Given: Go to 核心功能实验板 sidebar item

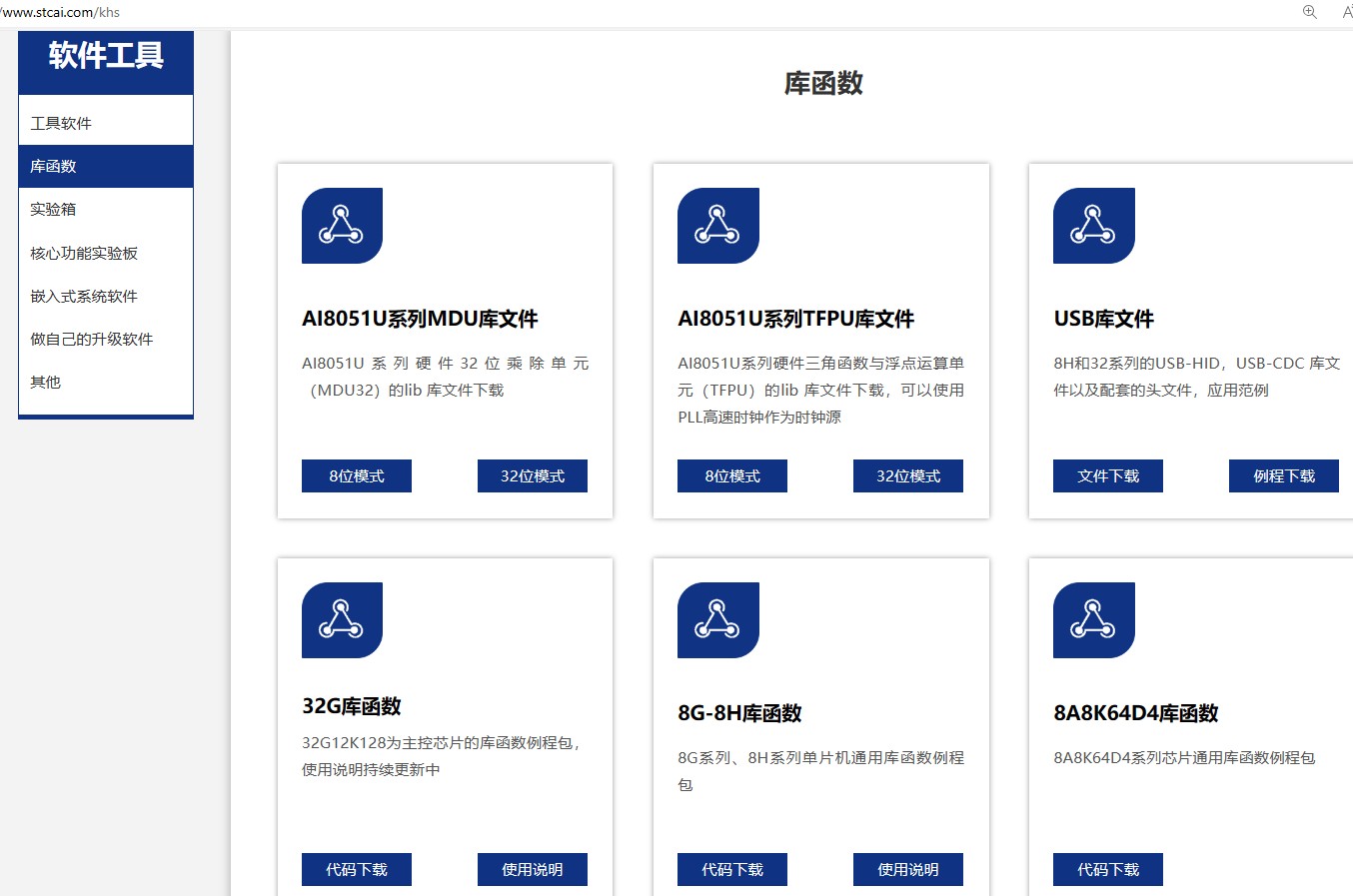Looking at the screenshot, I should click(106, 253).
